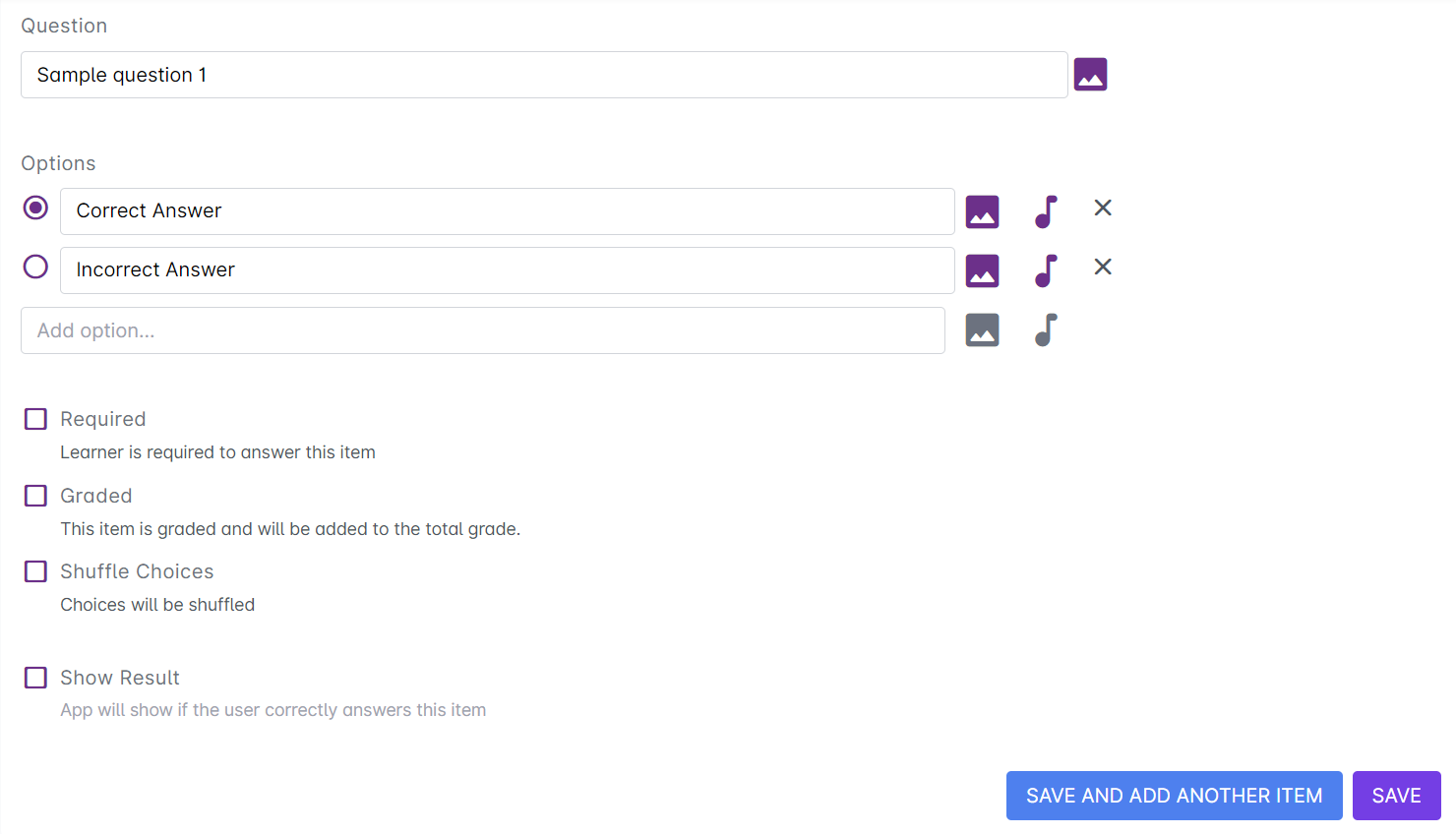Attach image to Incorrect Answer option
Screen dimensions: 1456x834
[x=982, y=270]
